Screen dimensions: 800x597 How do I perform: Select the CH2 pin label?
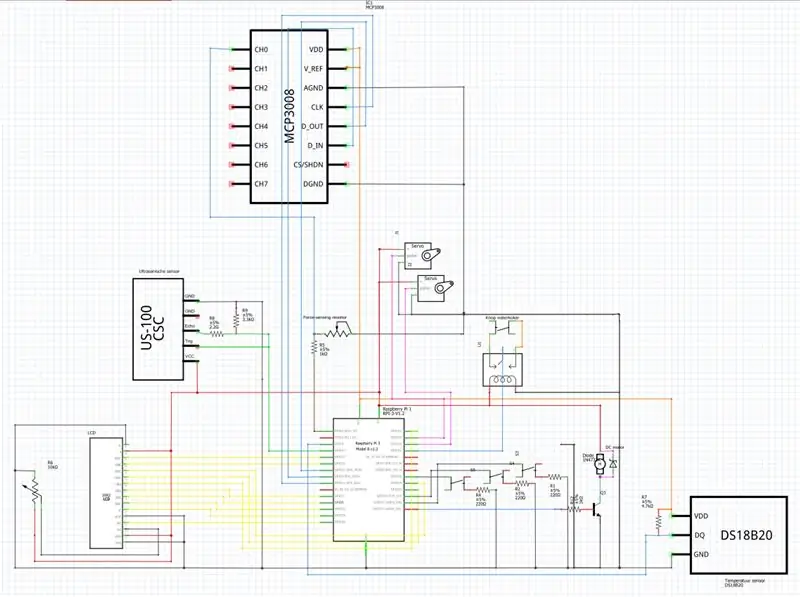point(261,88)
